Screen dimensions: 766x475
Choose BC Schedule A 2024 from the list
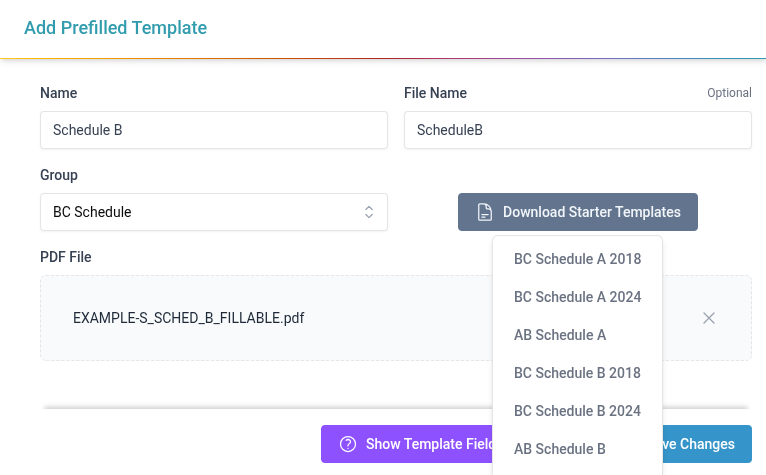pyautogui.click(x=577, y=297)
